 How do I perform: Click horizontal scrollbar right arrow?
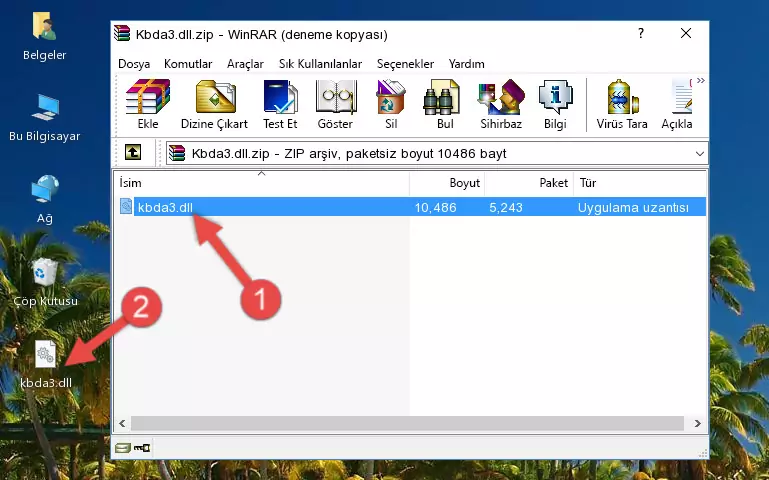697,423
